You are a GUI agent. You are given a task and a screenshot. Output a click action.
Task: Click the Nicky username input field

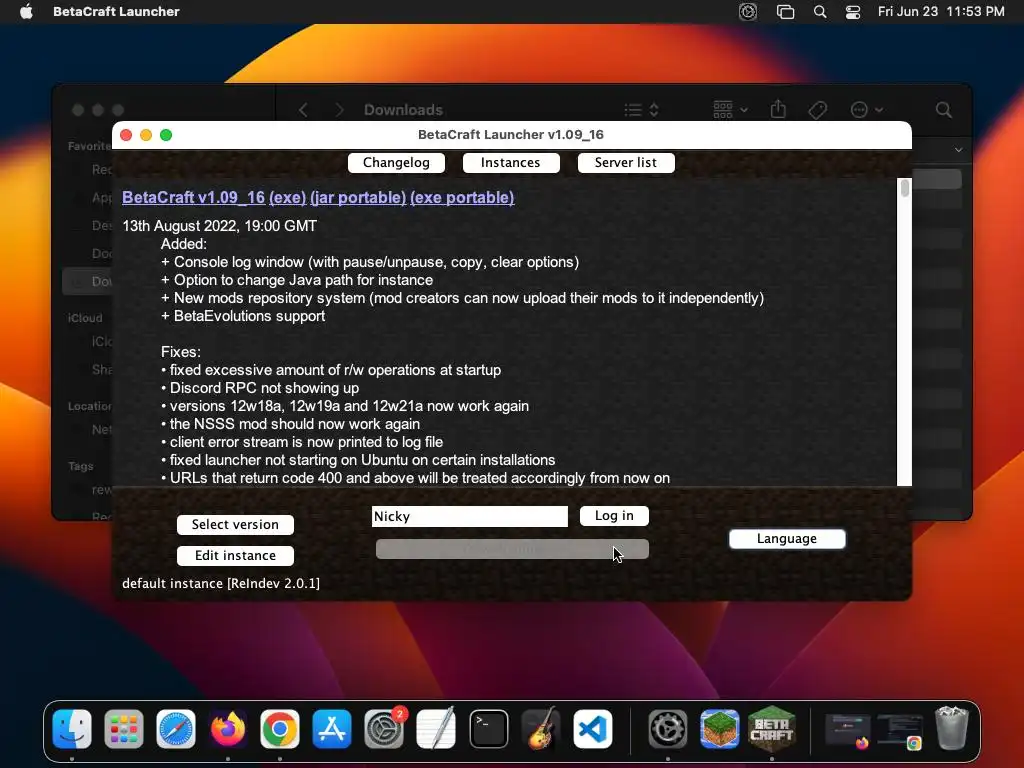[x=470, y=516]
